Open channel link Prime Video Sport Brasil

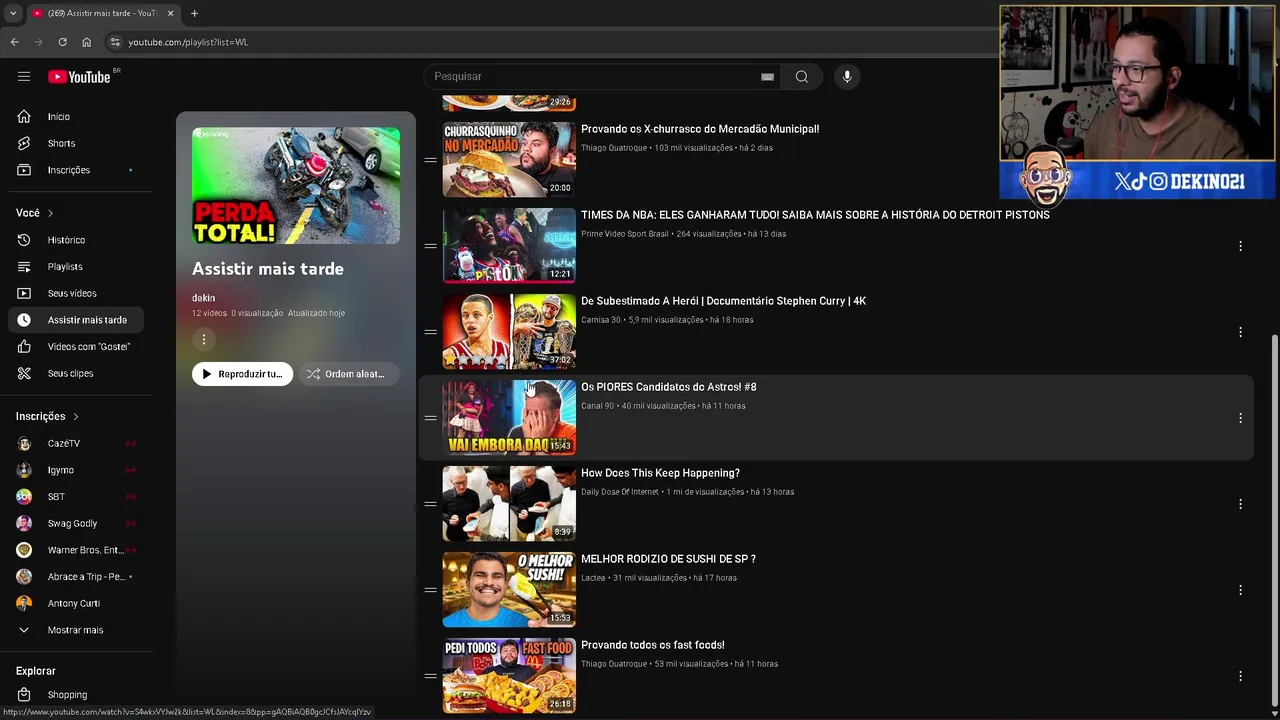(625, 234)
